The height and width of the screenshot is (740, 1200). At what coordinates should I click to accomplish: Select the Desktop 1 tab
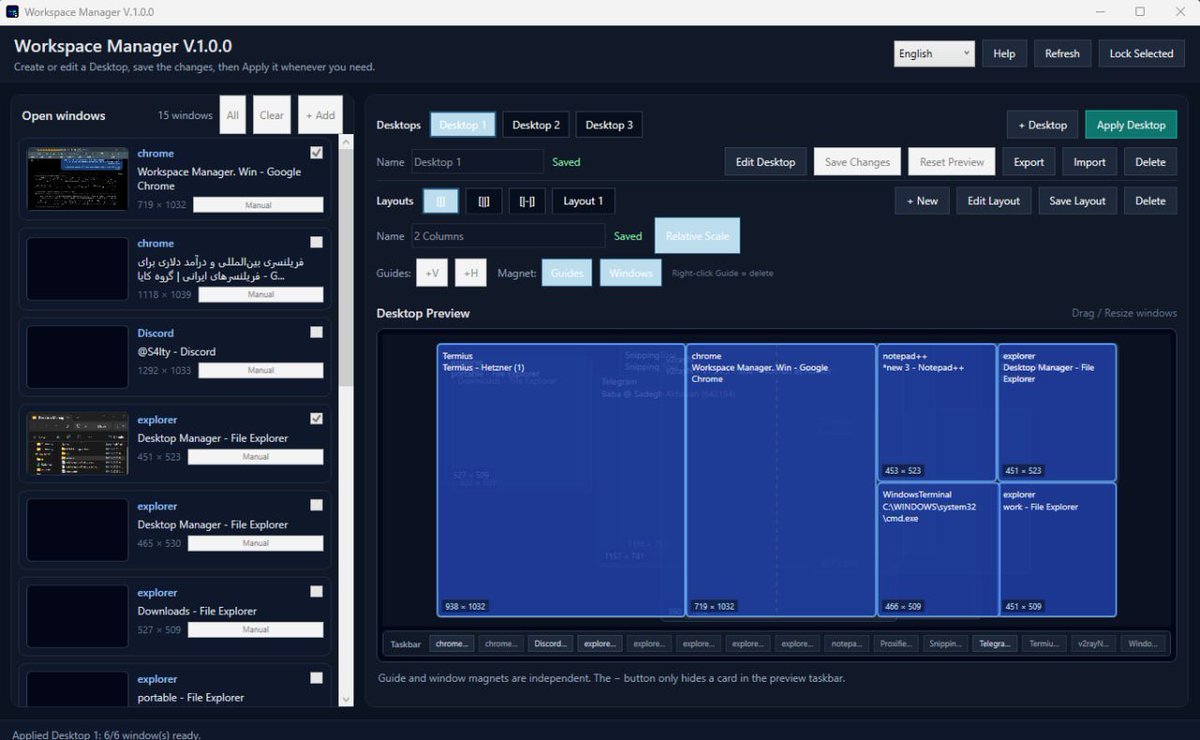(x=463, y=125)
